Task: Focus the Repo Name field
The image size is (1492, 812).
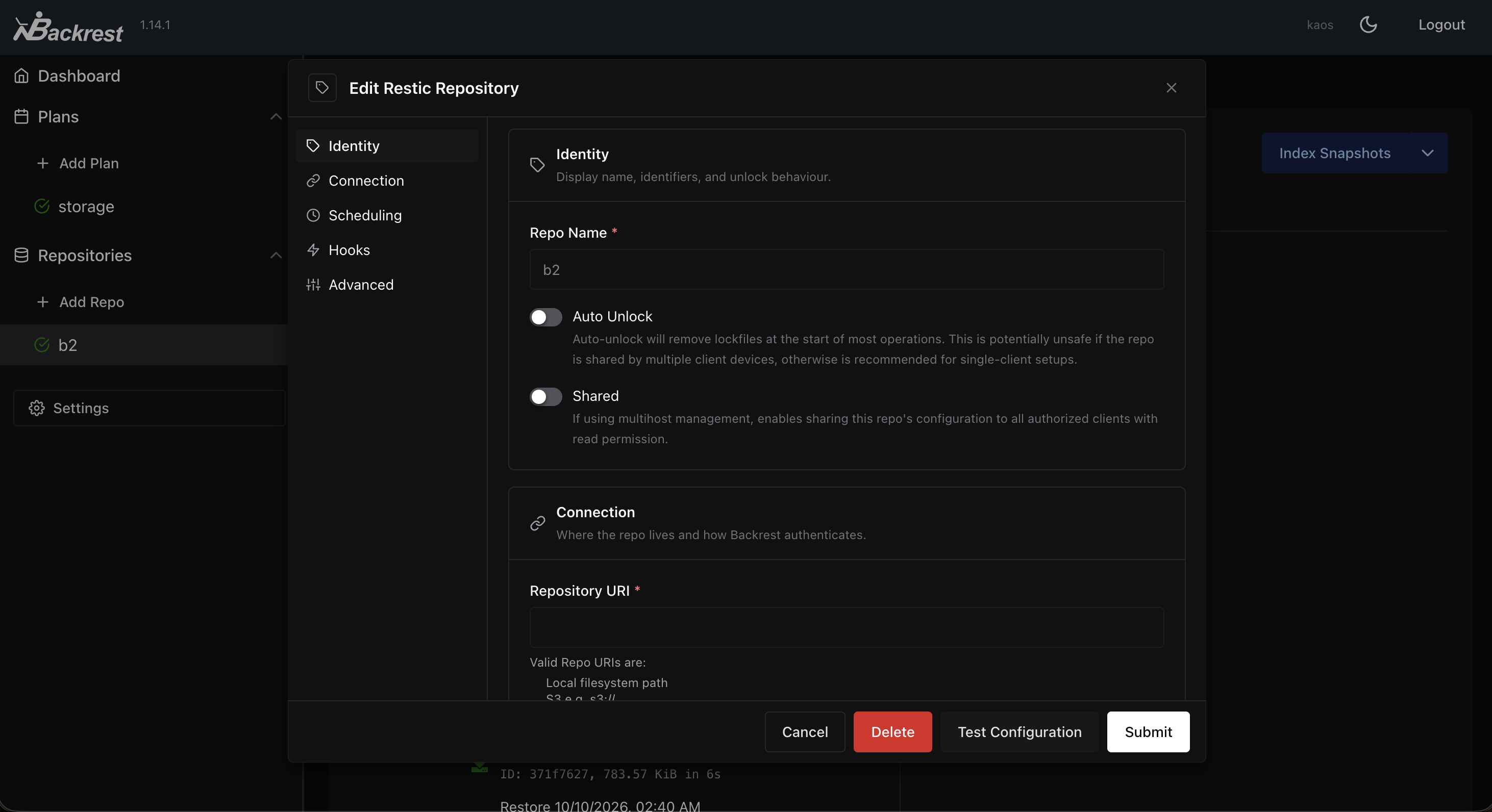Action: pyautogui.click(x=846, y=270)
